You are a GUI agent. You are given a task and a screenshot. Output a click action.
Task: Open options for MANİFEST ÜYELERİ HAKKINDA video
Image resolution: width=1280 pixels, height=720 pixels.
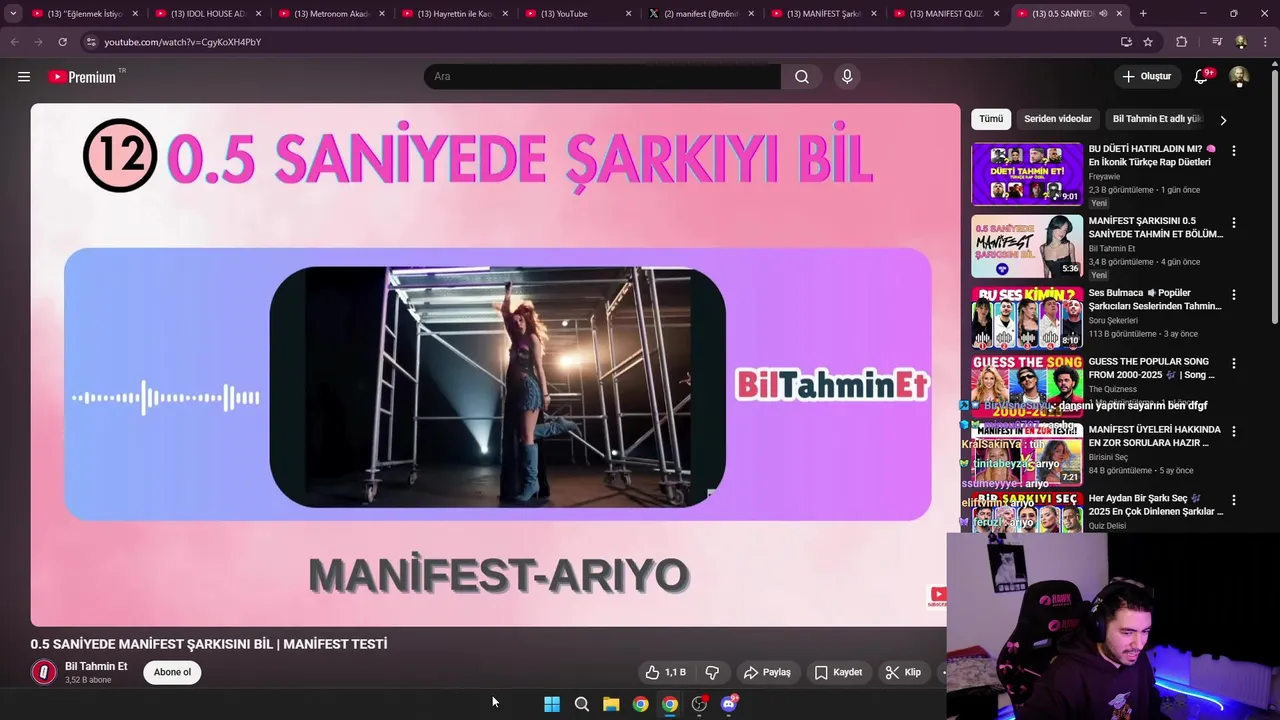(1233, 432)
